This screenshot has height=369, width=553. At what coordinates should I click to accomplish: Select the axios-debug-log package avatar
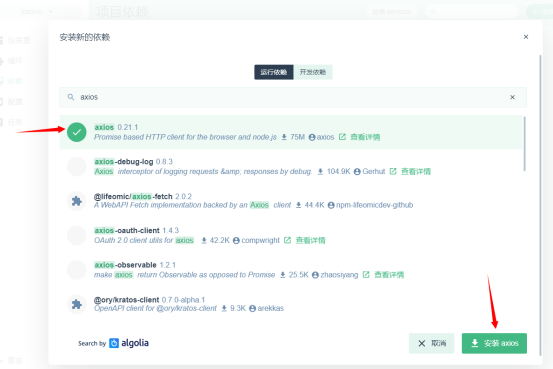(77, 167)
